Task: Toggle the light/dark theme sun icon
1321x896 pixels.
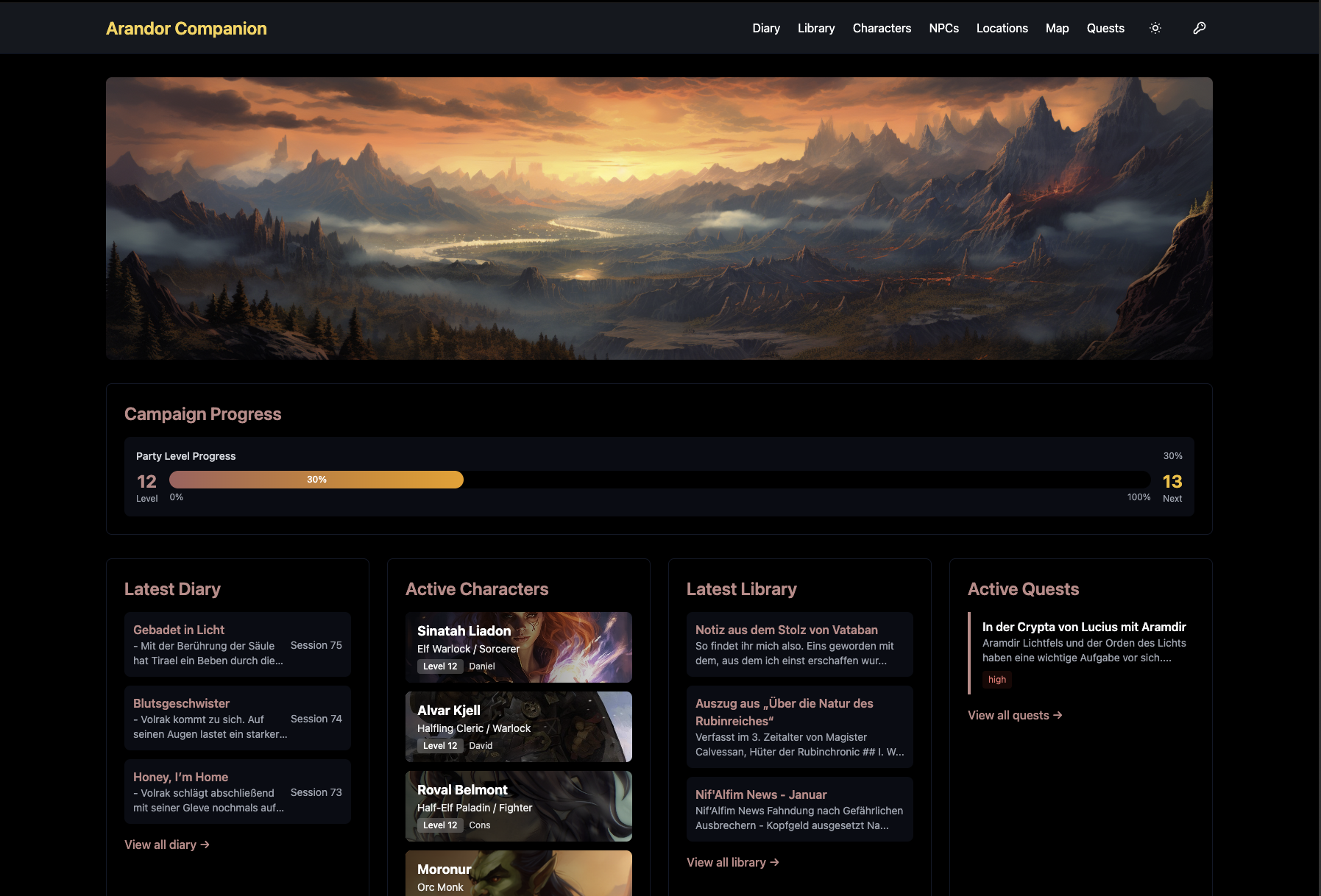Action: 1155,28
